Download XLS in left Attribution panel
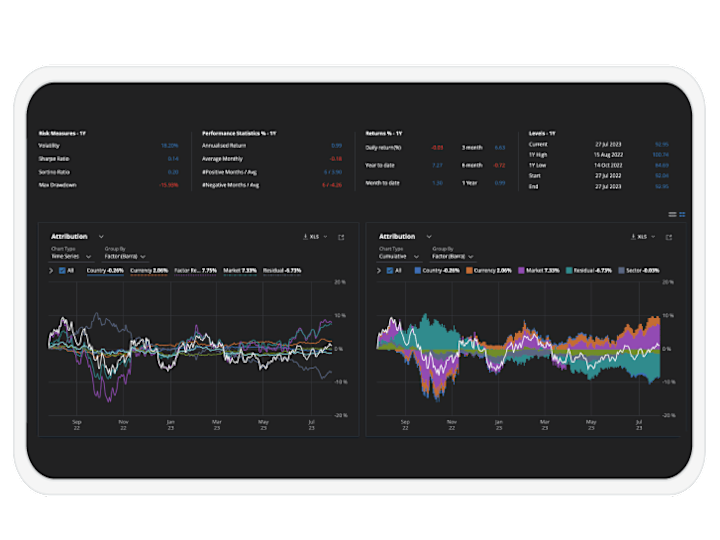This screenshot has height=540, width=720. pyautogui.click(x=311, y=237)
